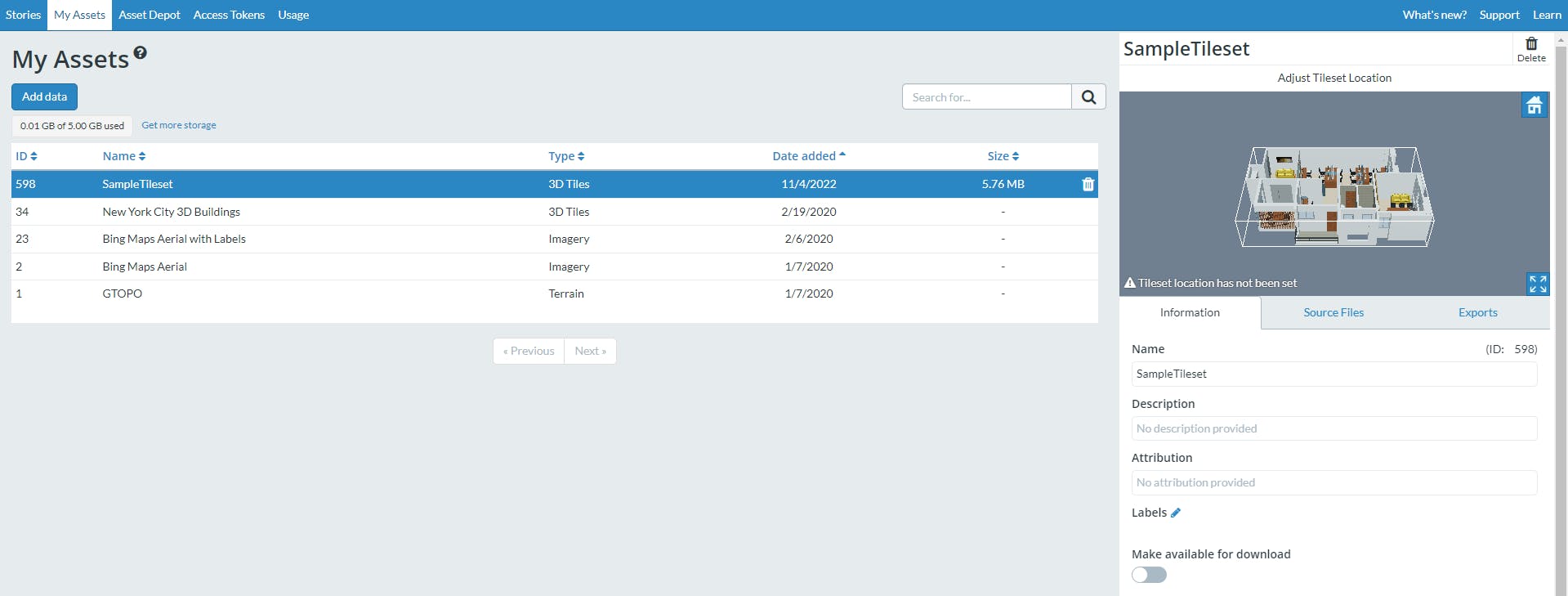
Task: Follow the Get more storage link
Action: (x=179, y=126)
